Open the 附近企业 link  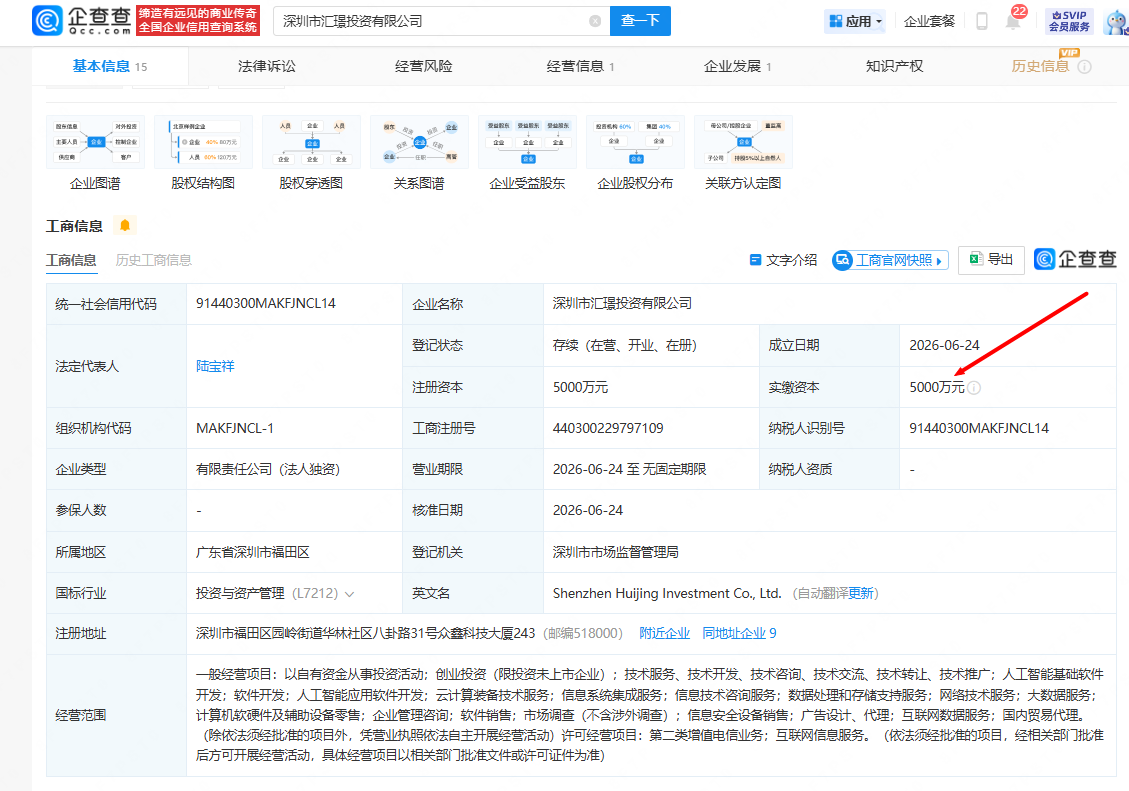pyautogui.click(x=664, y=633)
